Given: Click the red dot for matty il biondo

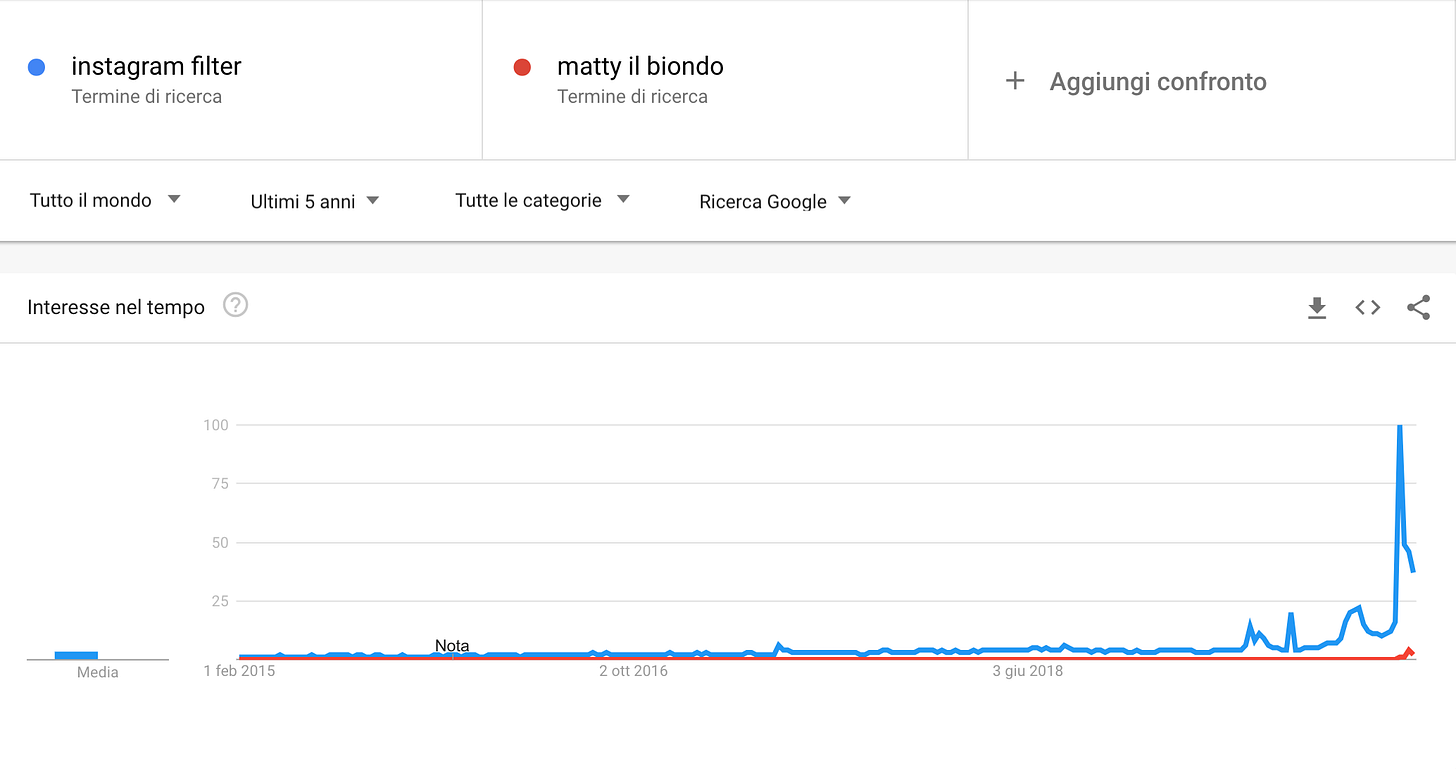Looking at the screenshot, I should click(x=521, y=67).
